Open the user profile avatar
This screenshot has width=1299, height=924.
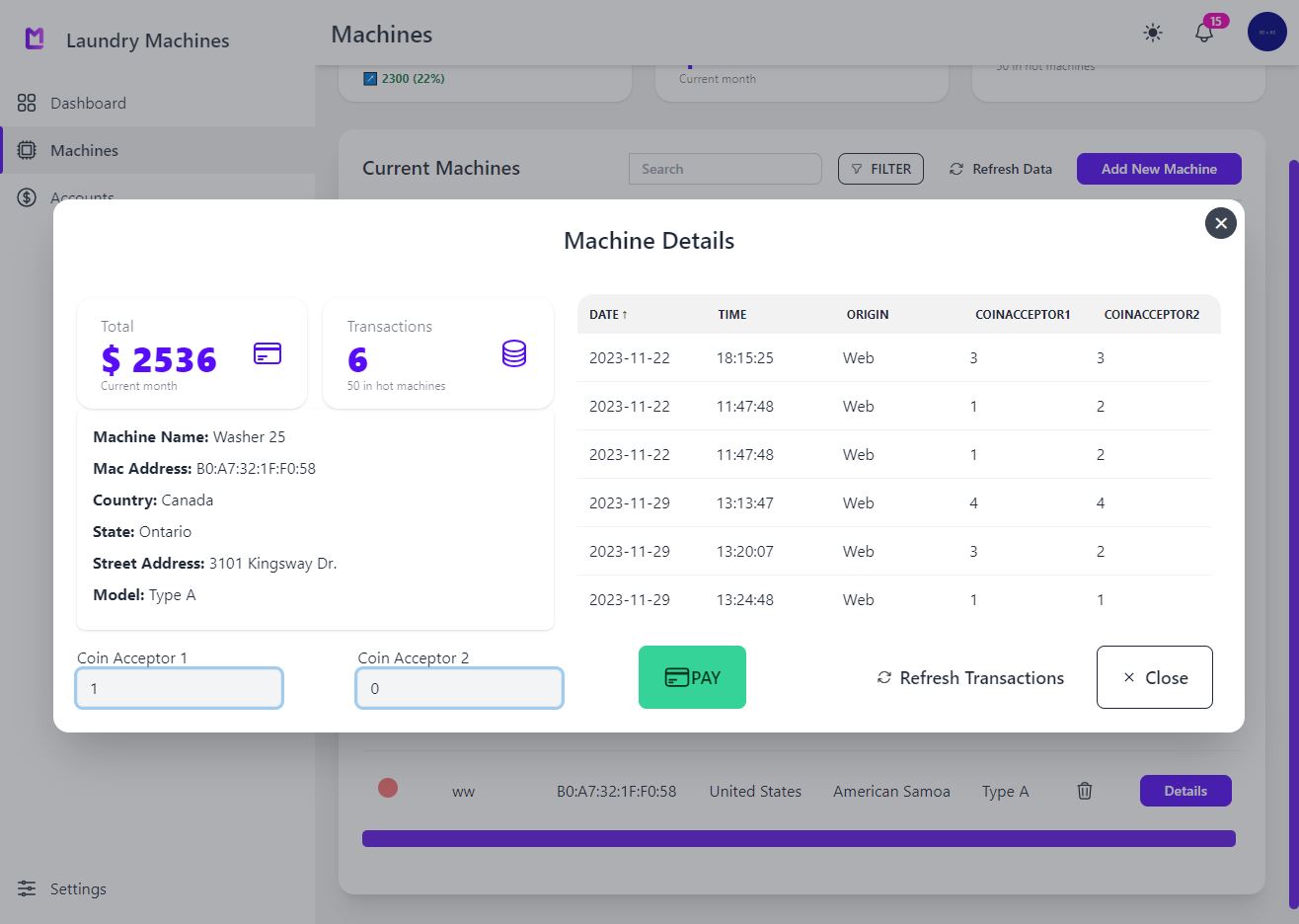pyautogui.click(x=1266, y=33)
